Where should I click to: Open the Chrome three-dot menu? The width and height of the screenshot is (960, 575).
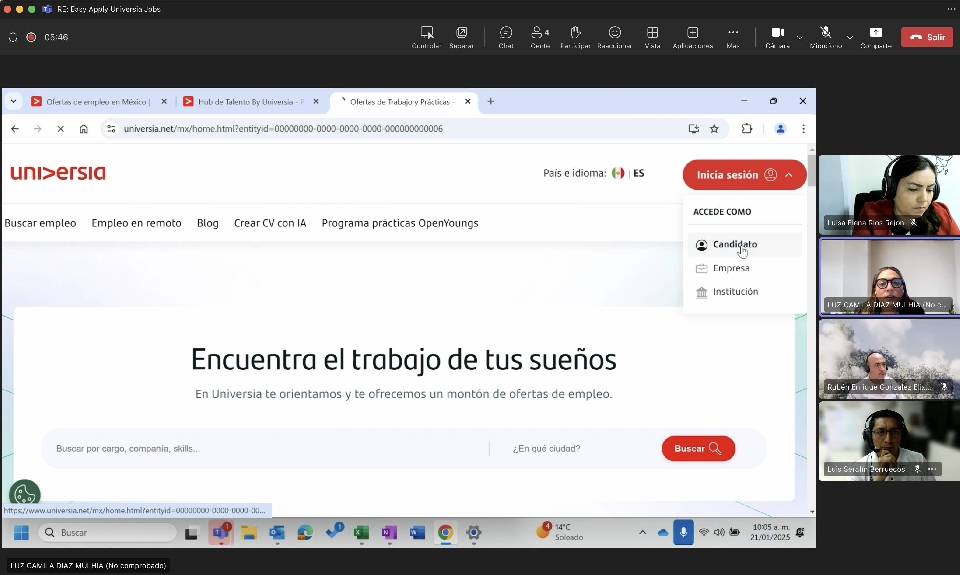803,129
